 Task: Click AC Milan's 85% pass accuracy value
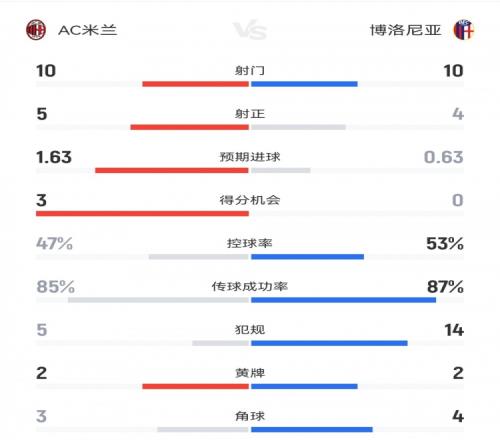point(56,287)
